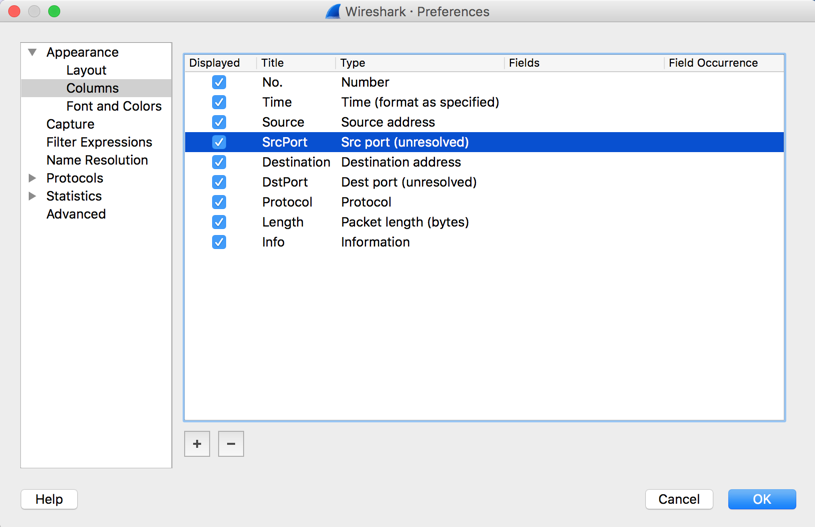Click the type cell 'Destination address'
The width and height of the screenshot is (815, 527).
pyautogui.click(x=401, y=162)
